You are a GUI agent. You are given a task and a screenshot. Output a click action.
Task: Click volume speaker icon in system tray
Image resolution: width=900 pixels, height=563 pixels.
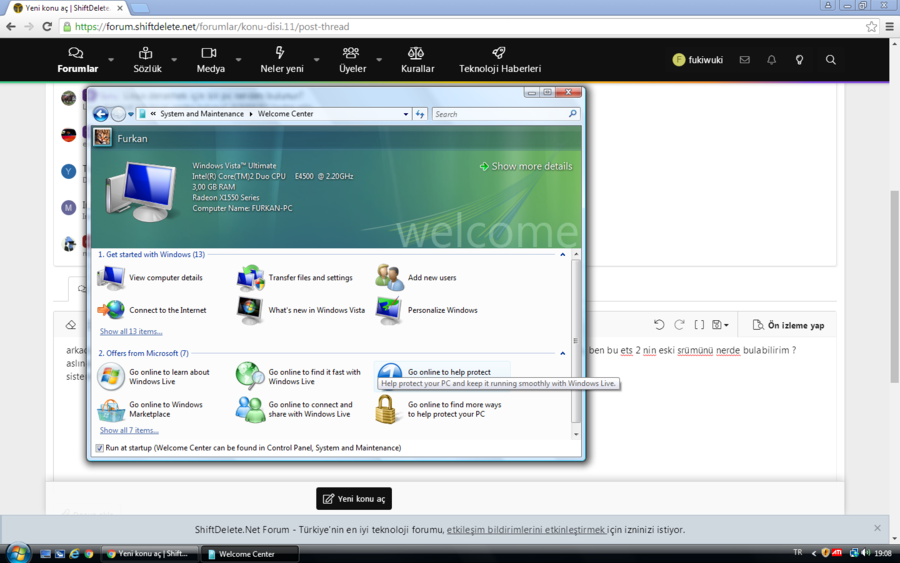[x=866, y=553]
